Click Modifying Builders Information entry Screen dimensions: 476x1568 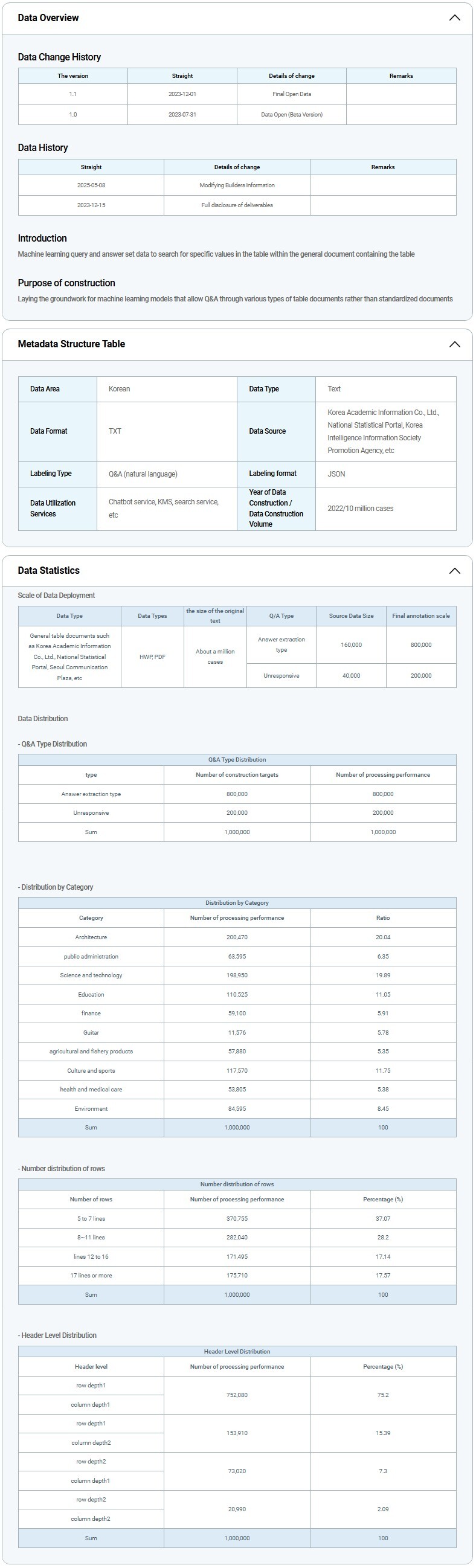coord(237,185)
